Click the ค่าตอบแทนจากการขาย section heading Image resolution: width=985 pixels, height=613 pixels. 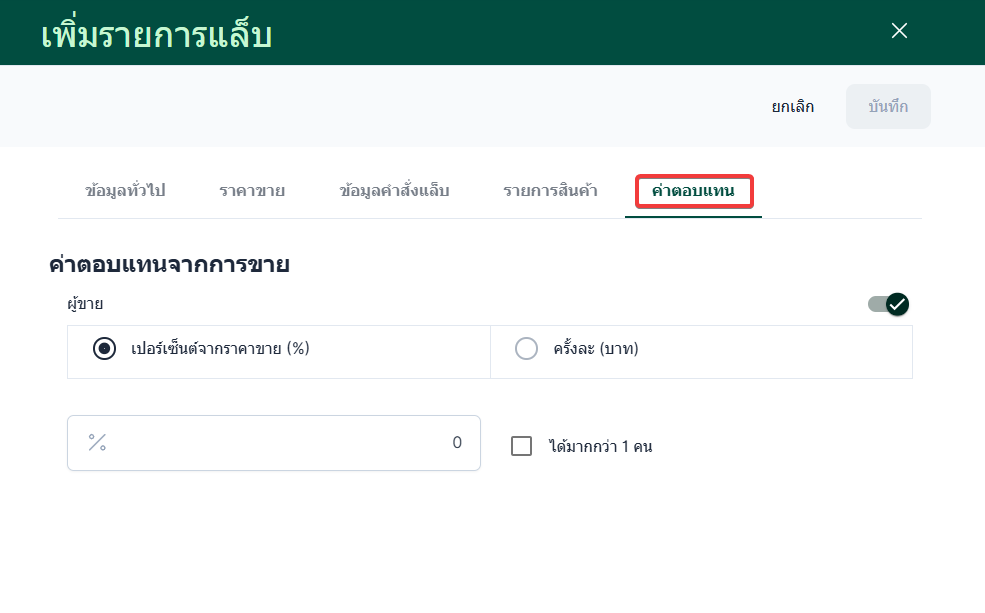[169, 265]
